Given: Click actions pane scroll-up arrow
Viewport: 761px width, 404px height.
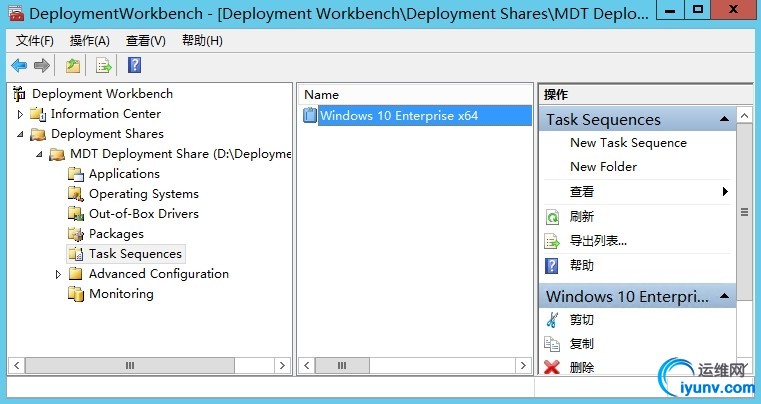Looking at the screenshot, I should (744, 116).
